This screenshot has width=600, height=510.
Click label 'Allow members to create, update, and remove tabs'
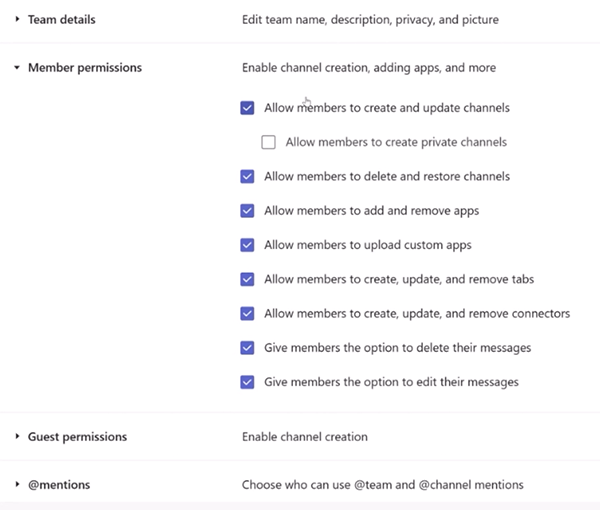click(399, 279)
